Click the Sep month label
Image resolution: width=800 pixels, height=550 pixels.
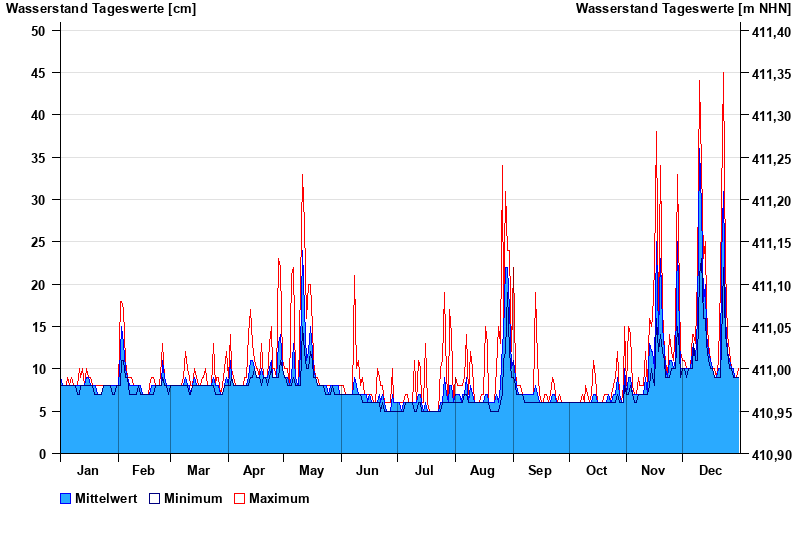click(540, 470)
